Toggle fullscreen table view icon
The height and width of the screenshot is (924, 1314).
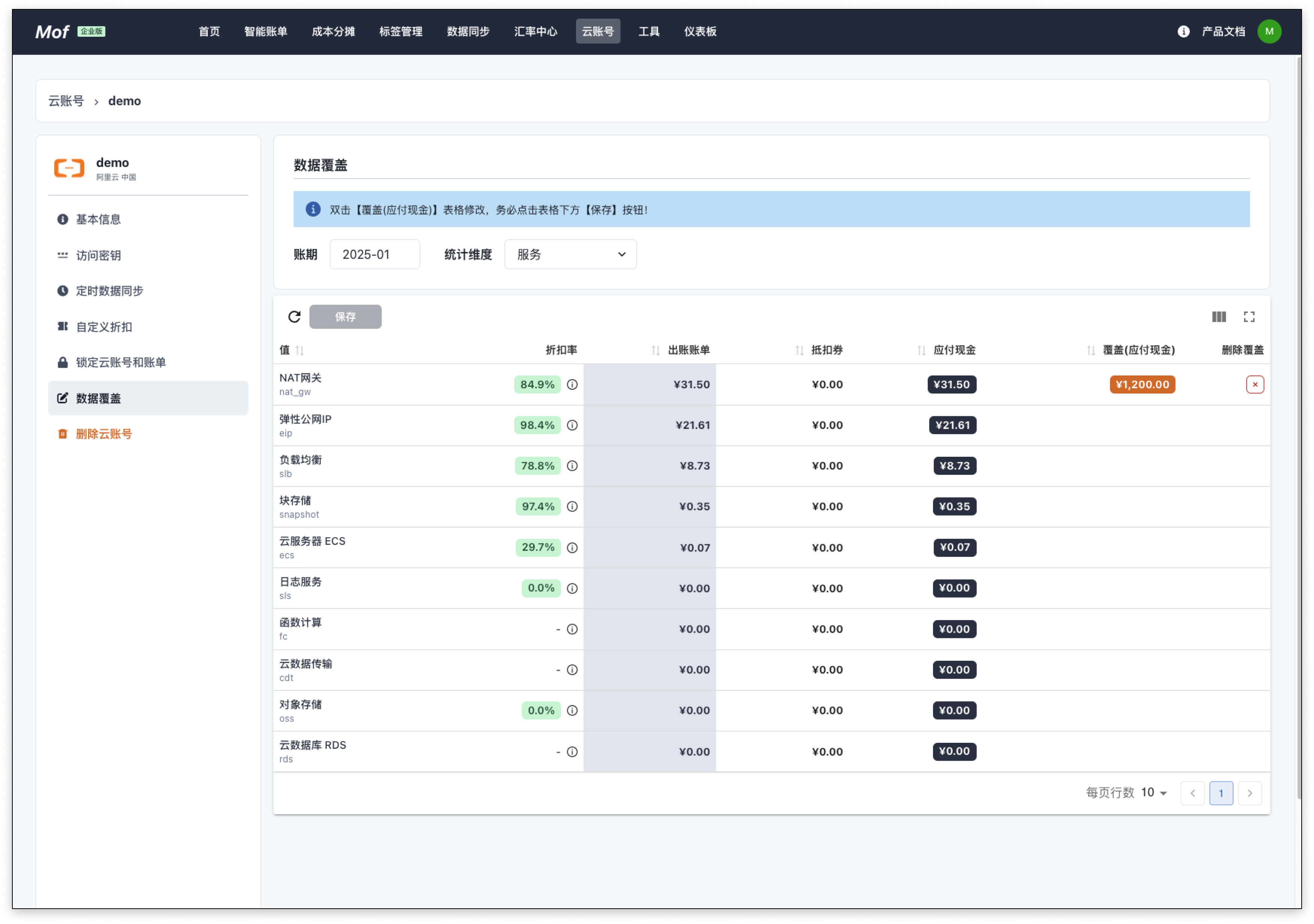1249,316
